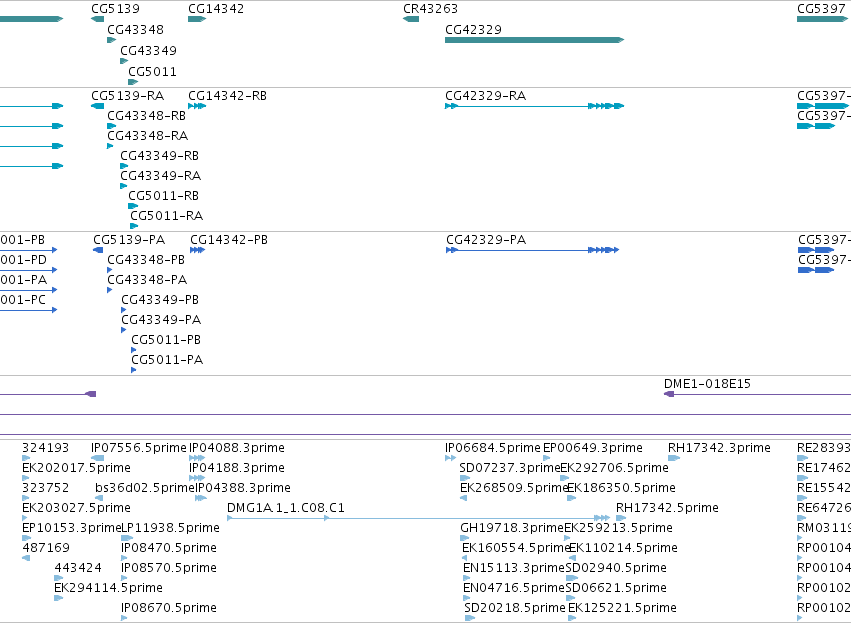The image size is (851, 623).
Task: Click EST label 324193
Action: click(46, 448)
